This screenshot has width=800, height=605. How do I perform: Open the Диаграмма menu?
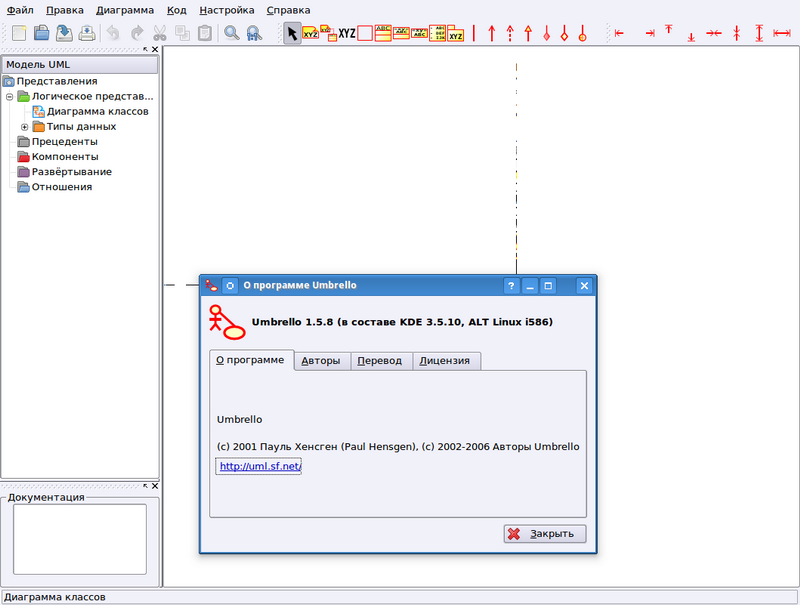coord(125,10)
